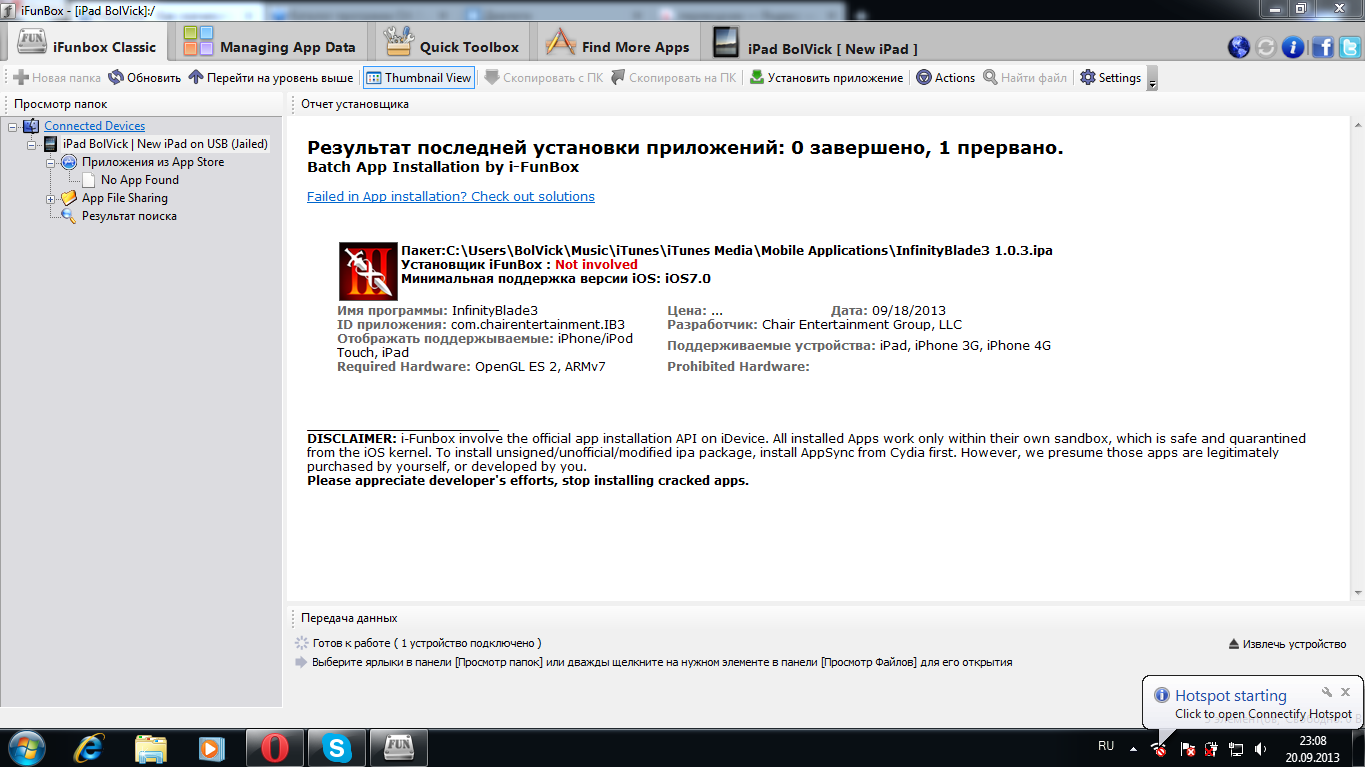Open Opera browser from the taskbar

coord(275,747)
